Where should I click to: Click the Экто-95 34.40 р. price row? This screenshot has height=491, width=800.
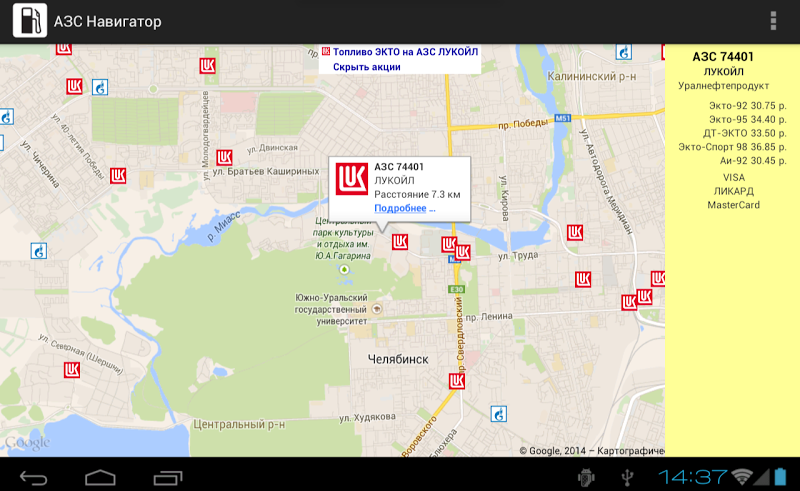[x=747, y=119]
